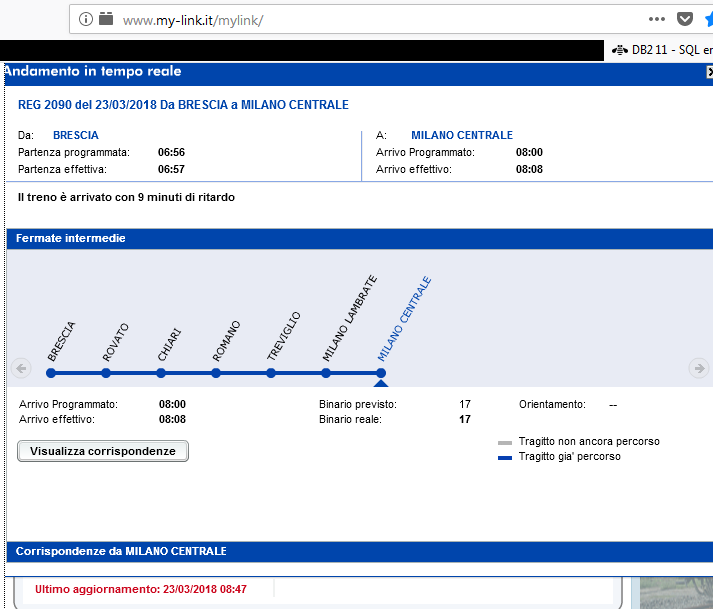Select the MILANO LAMBRATE stop on the line

coord(326,373)
